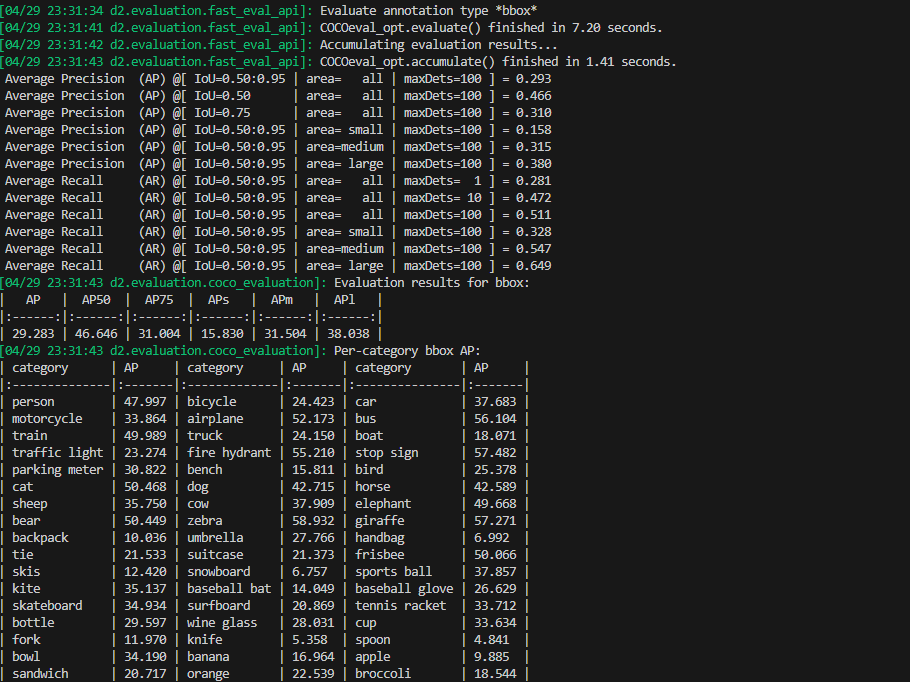This screenshot has height=682, width=910.
Task: Click the 'tie' category cell
Action: tap(23, 555)
